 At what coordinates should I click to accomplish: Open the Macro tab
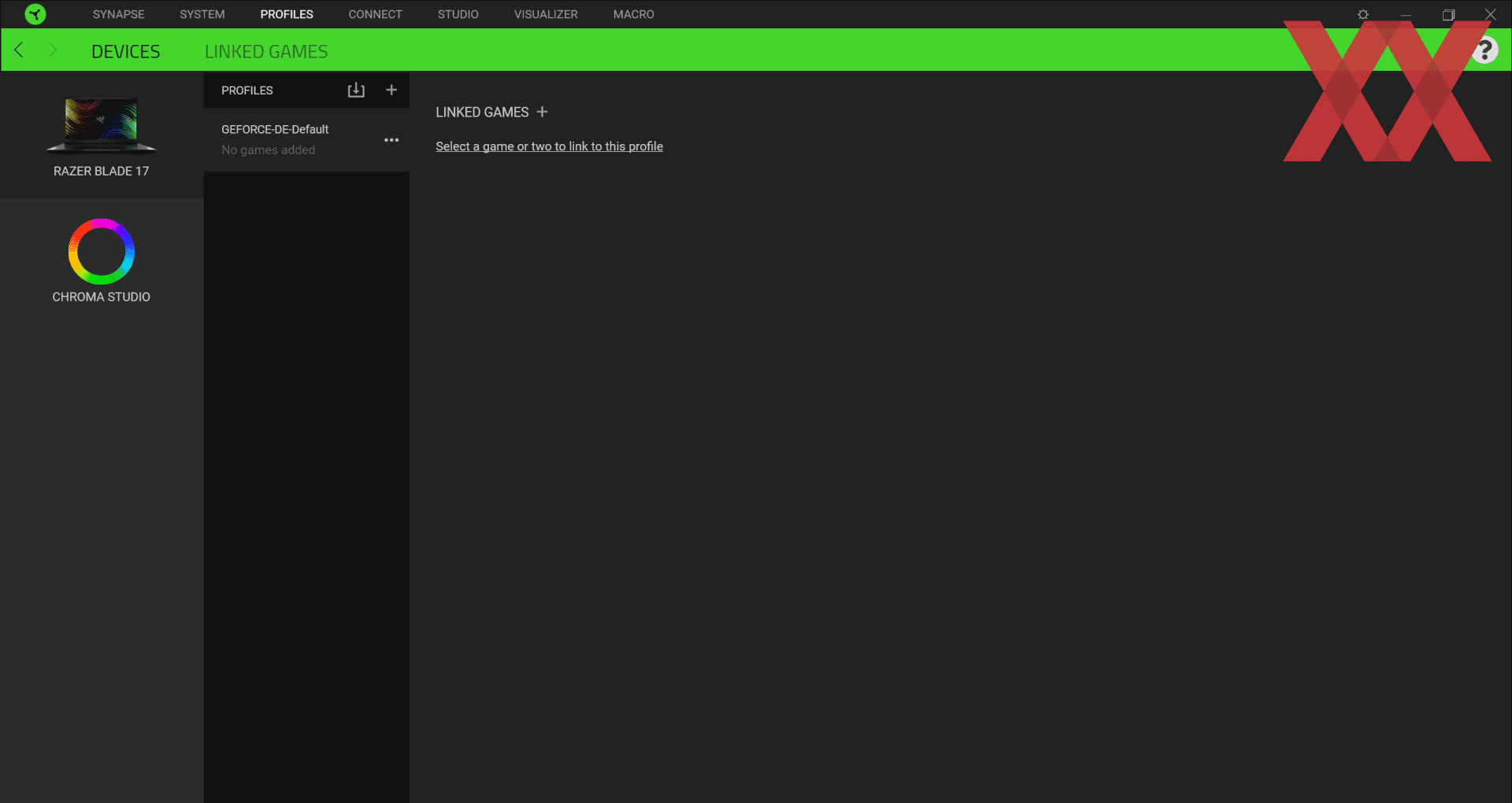click(634, 14)
